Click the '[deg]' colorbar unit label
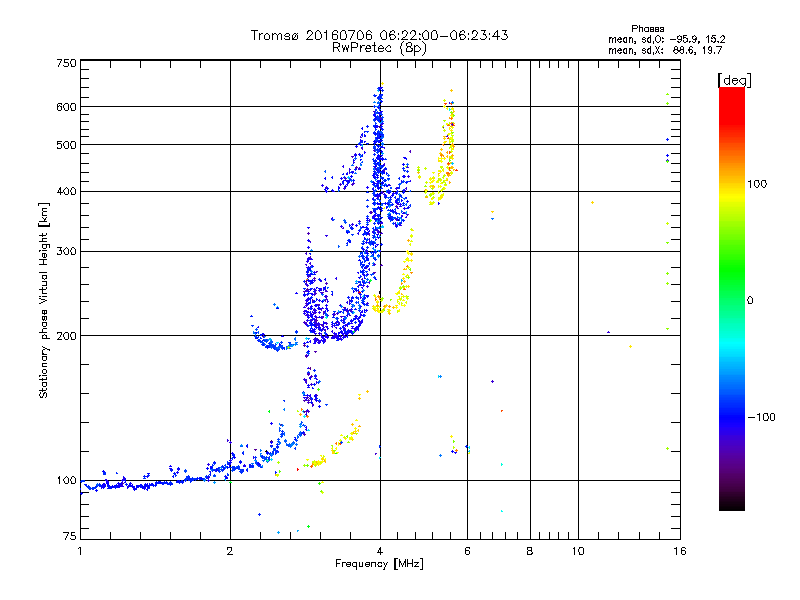This screenshot has width=800, height=600. (734, 80)
